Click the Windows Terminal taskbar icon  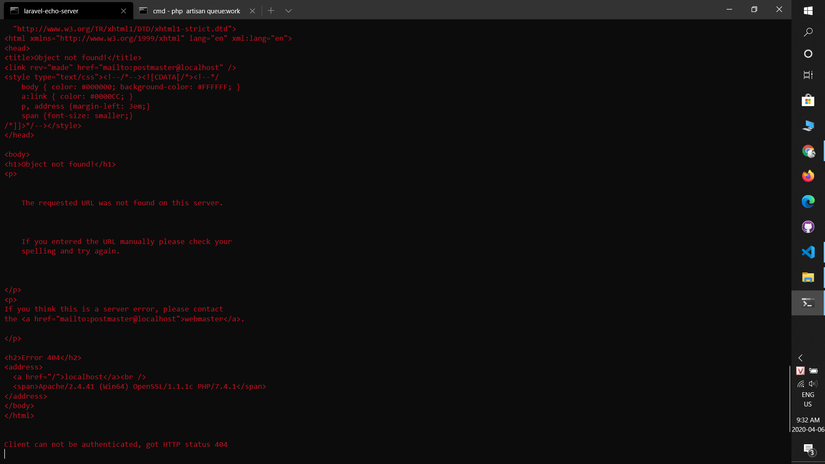(808, 302)
